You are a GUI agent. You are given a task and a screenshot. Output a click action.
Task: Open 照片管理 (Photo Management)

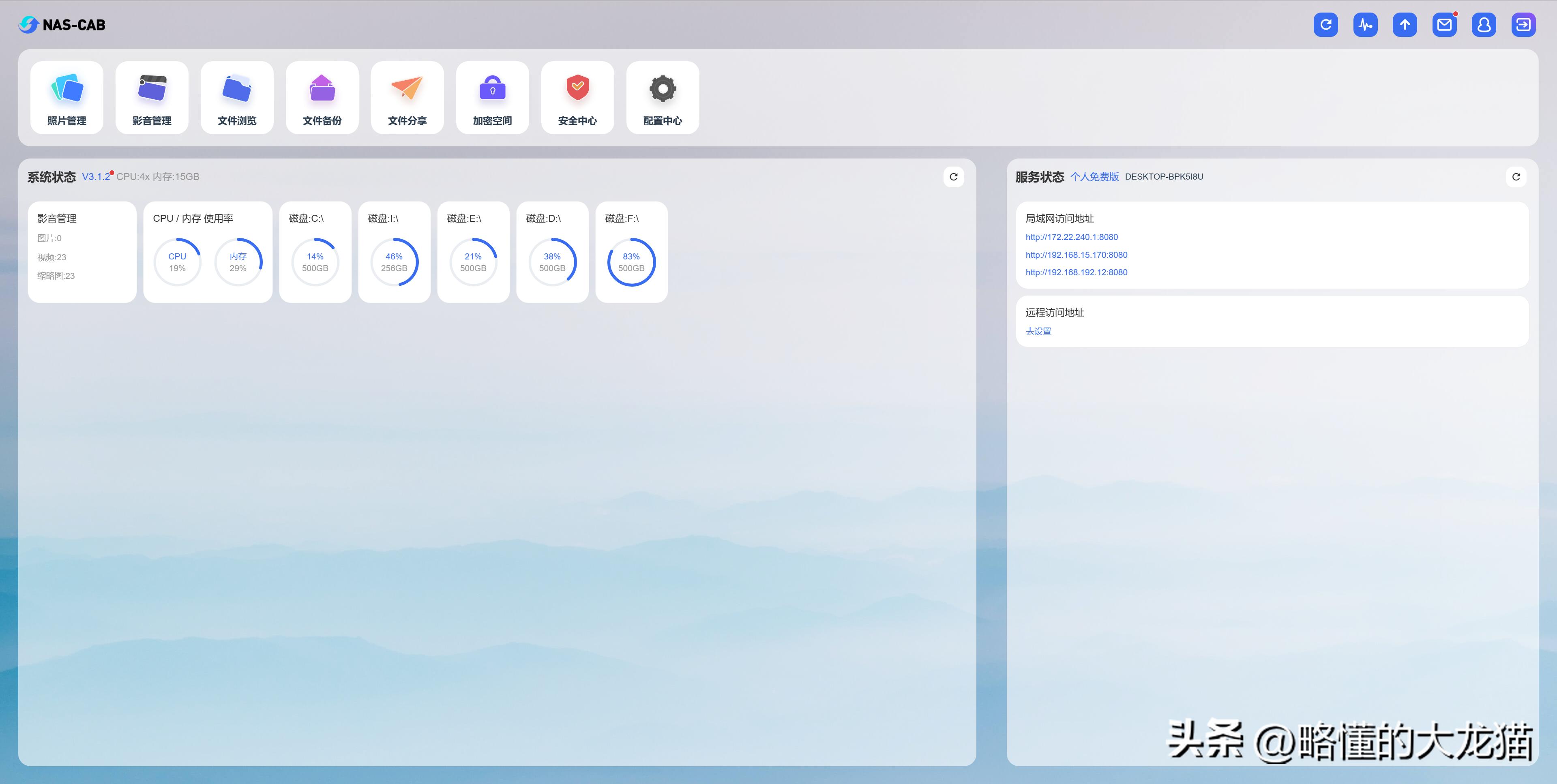point(66,97)
